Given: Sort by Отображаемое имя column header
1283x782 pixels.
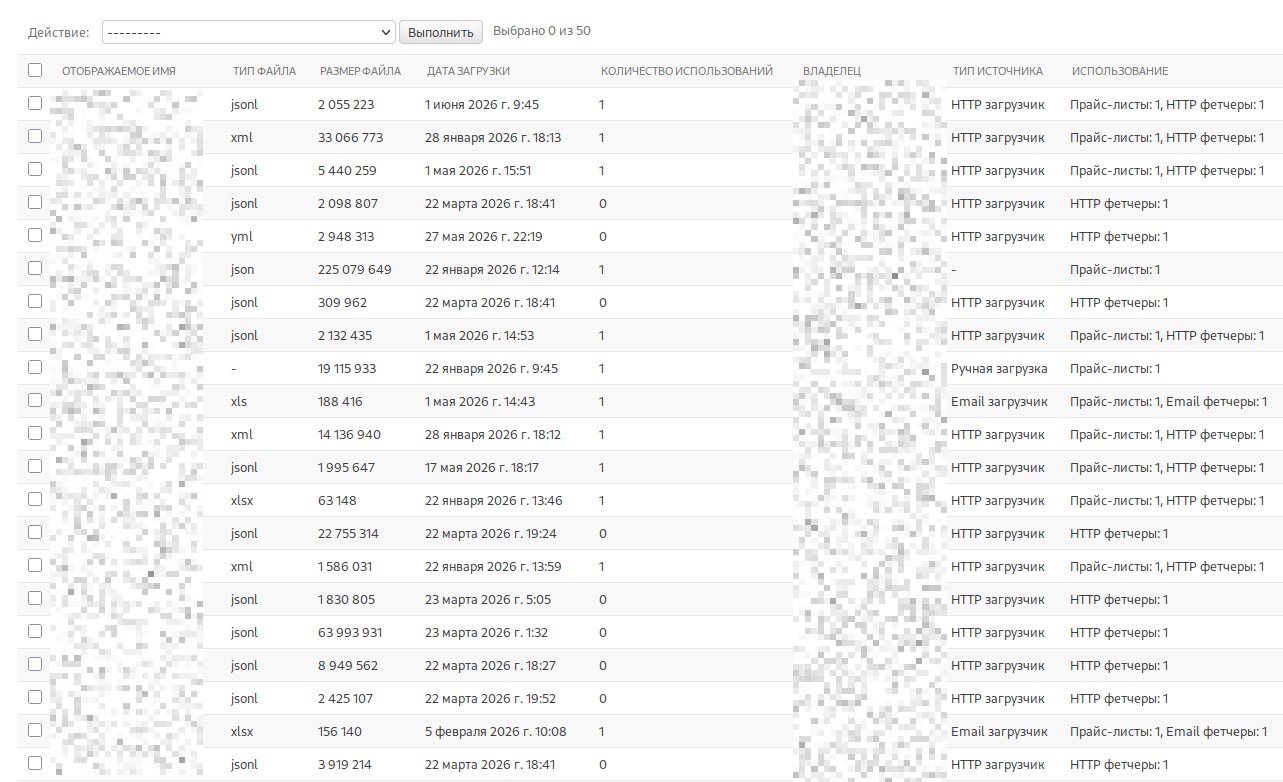Looking at the screenshot, I should [119, 71].
